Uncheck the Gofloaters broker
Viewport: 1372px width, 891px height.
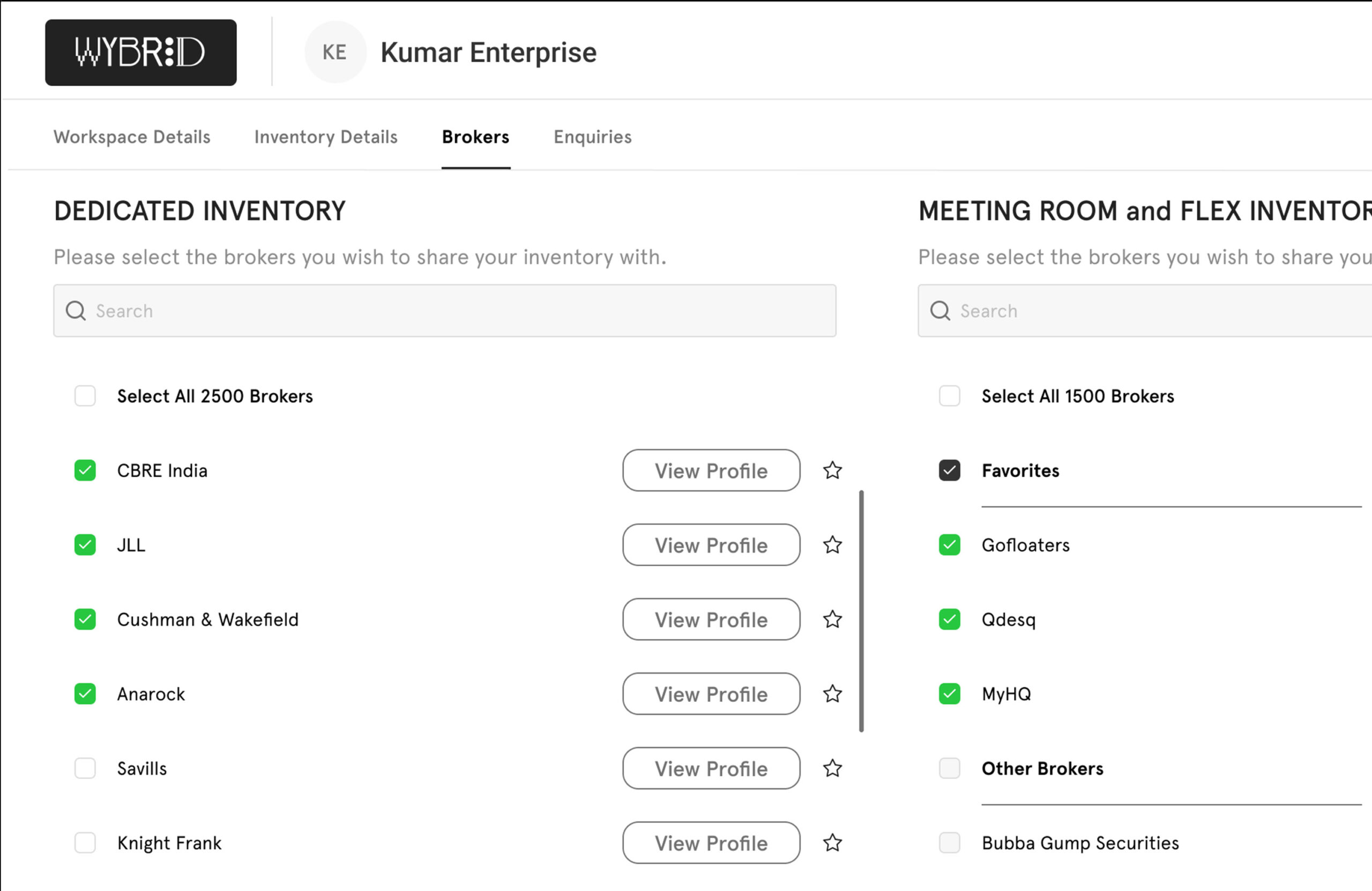(x=950, y=545)
